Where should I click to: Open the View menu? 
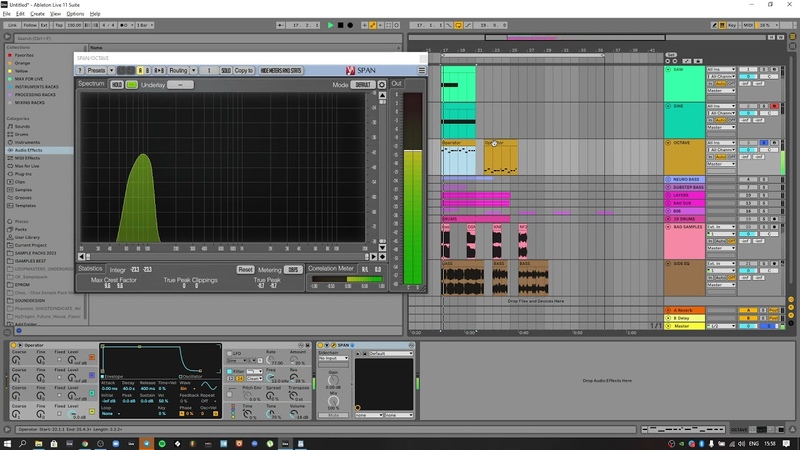55,14
